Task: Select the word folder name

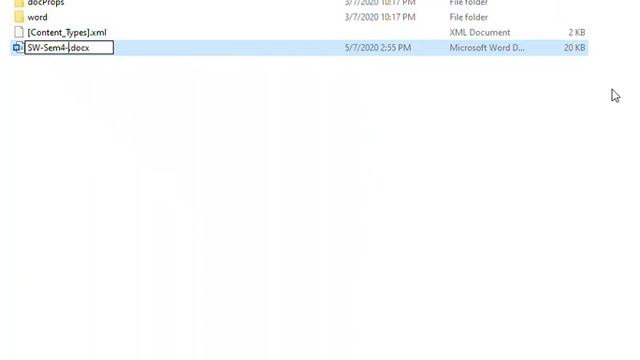Action: click(x=38, y=17)
